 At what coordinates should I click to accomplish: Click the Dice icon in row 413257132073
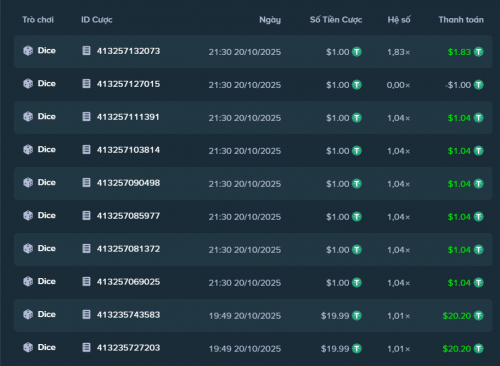28,51
